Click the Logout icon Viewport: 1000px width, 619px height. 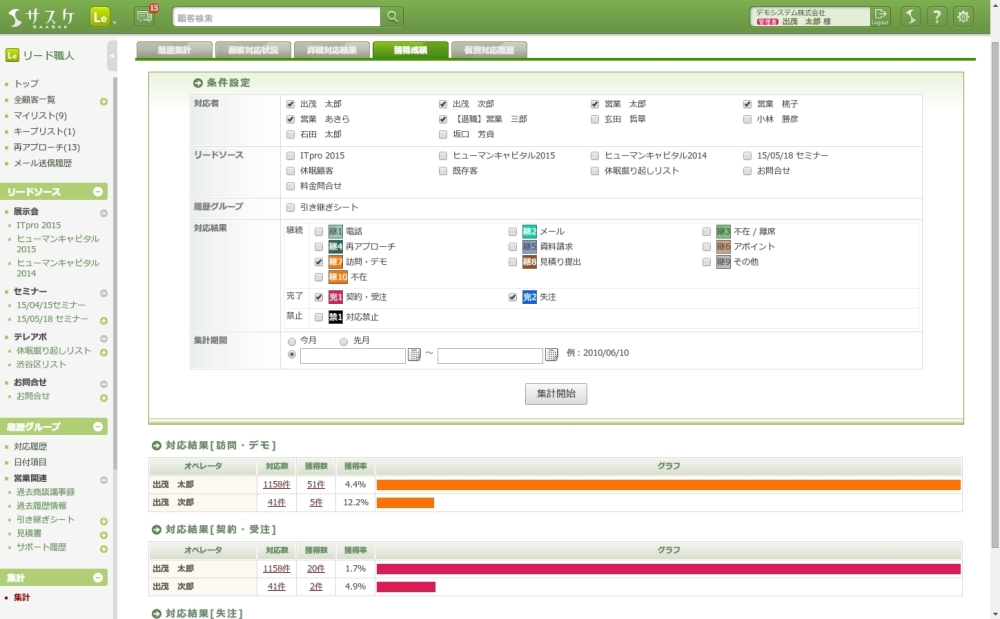[880, 16]
